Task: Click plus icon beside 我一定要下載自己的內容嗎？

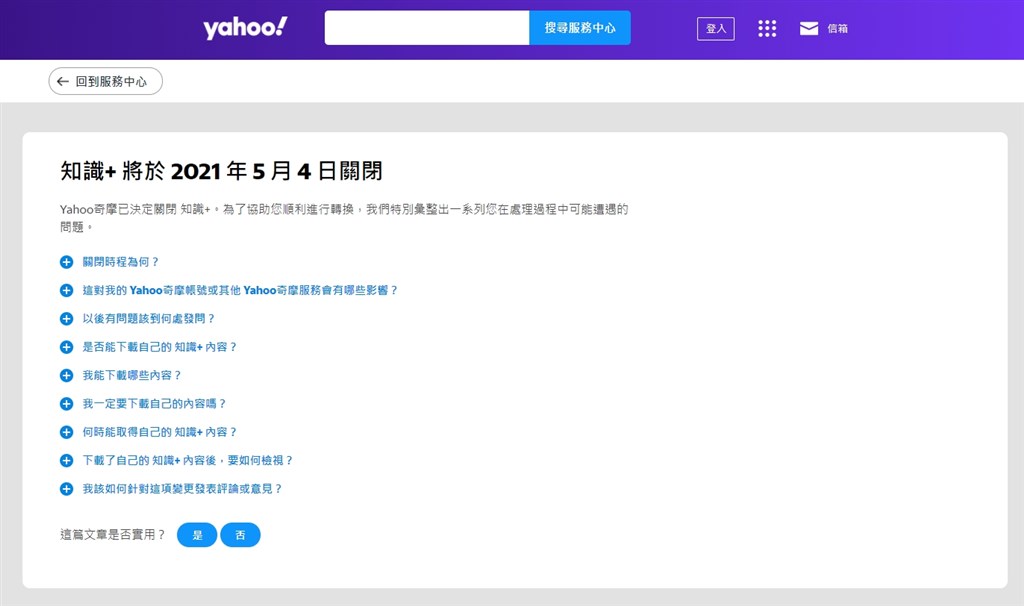Action: tap(67, 404)
